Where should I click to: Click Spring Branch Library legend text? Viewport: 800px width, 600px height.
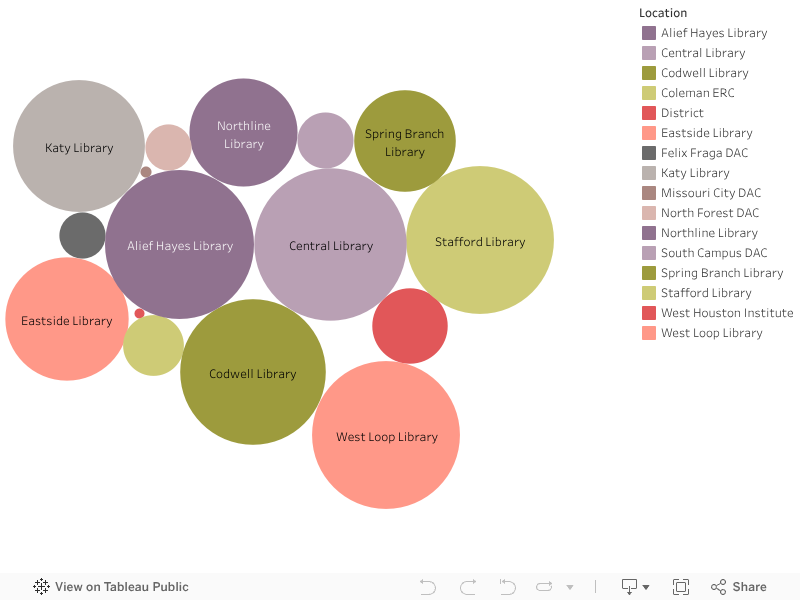coord(722,273)
